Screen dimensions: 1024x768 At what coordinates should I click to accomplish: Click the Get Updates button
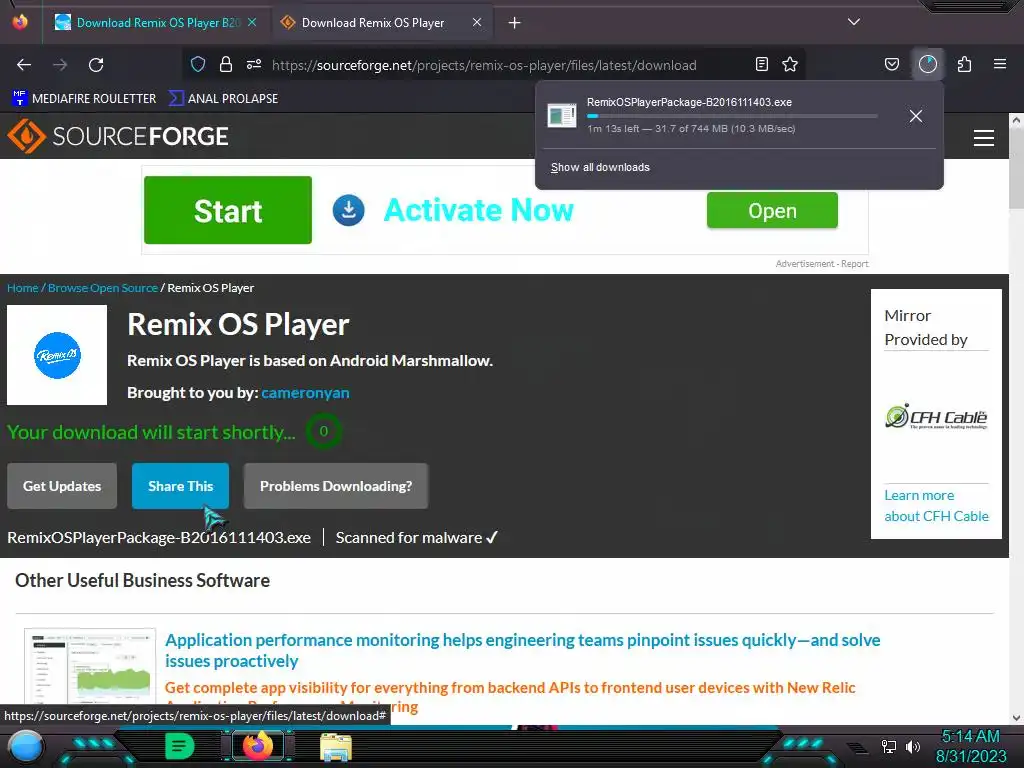(62, 486)
